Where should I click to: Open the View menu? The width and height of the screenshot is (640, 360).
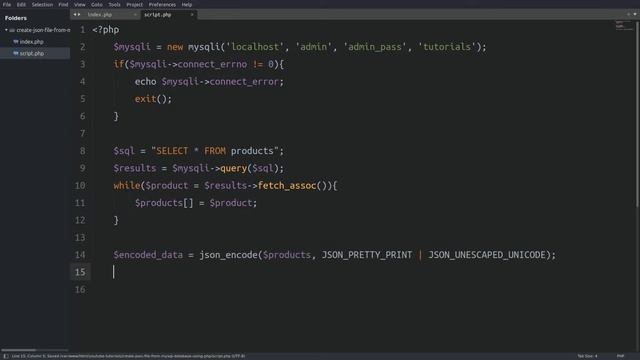(80, 4)
